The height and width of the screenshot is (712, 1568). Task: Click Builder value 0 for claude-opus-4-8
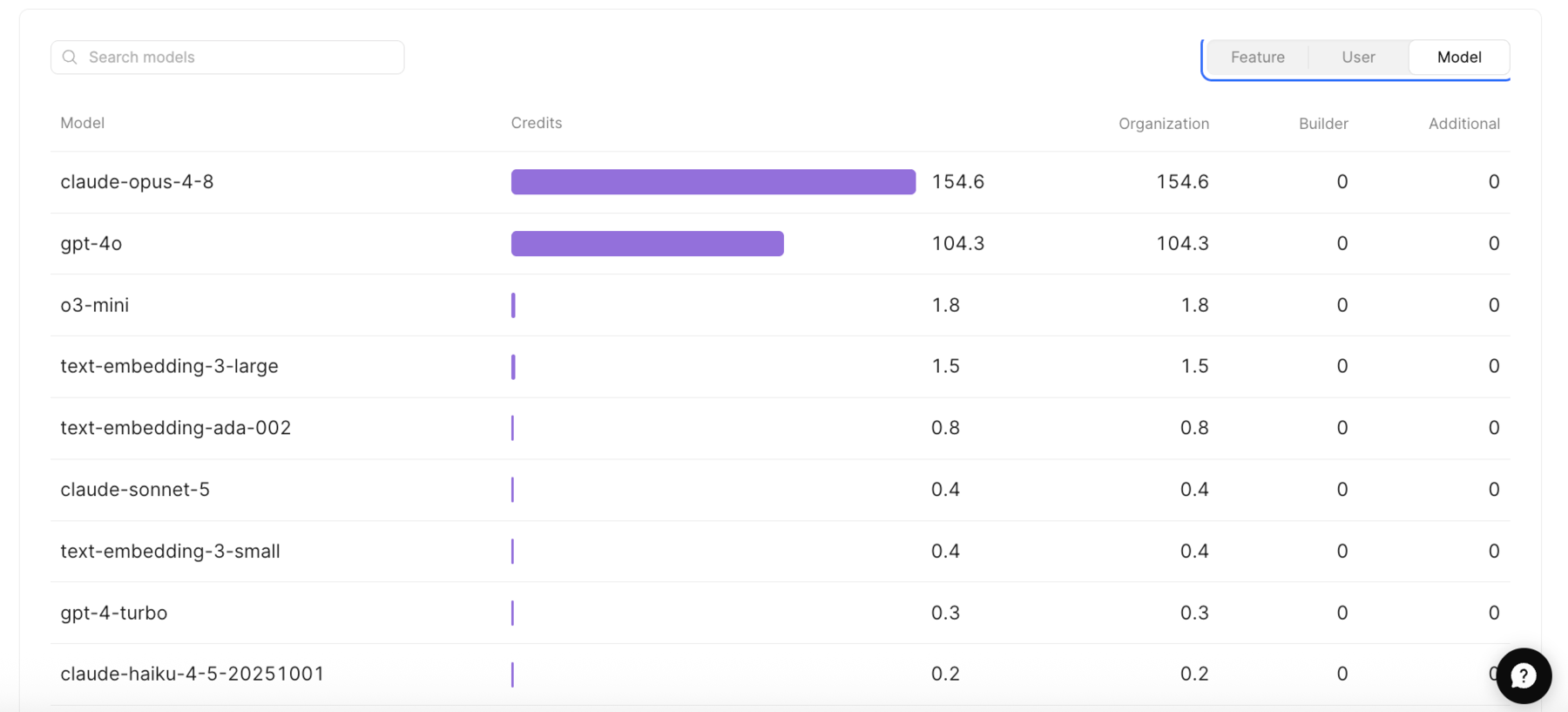[1342, 181]
